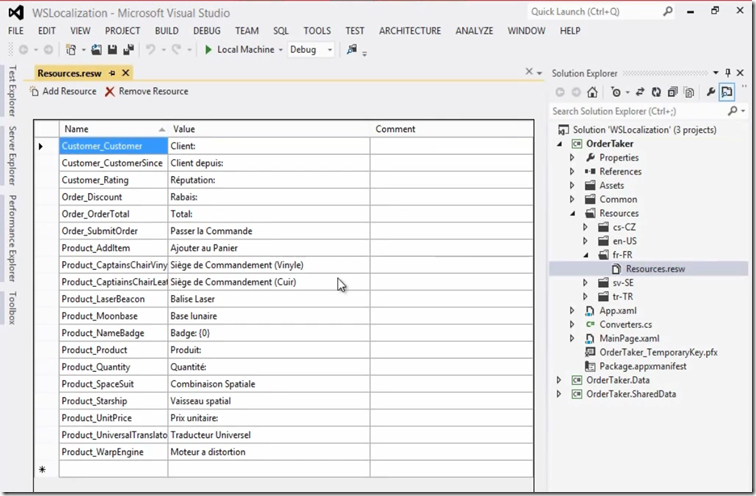
Task: Expand the OrderTaker.Data project
Action: (x=559, y=380)
